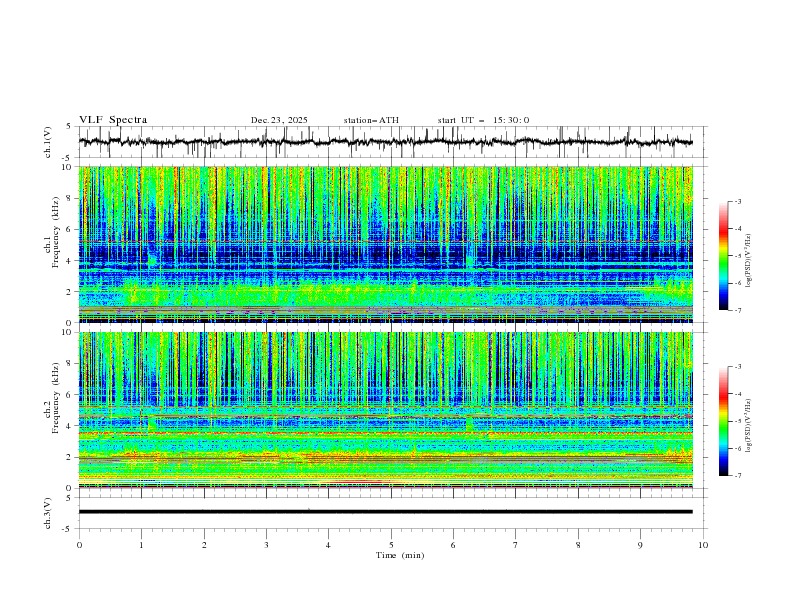Click time axis tick label "8"
The image size is (792, 612).
click(x=578, y=545)
